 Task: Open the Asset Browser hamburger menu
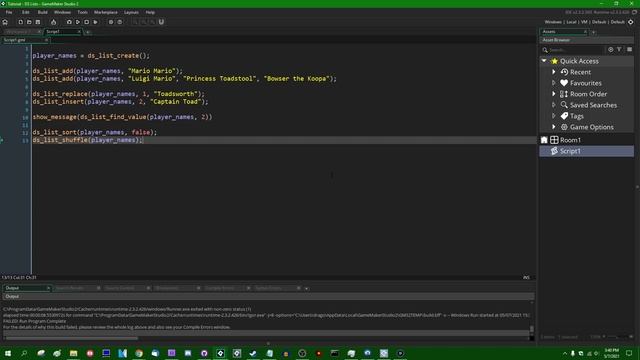pos(629,49)
